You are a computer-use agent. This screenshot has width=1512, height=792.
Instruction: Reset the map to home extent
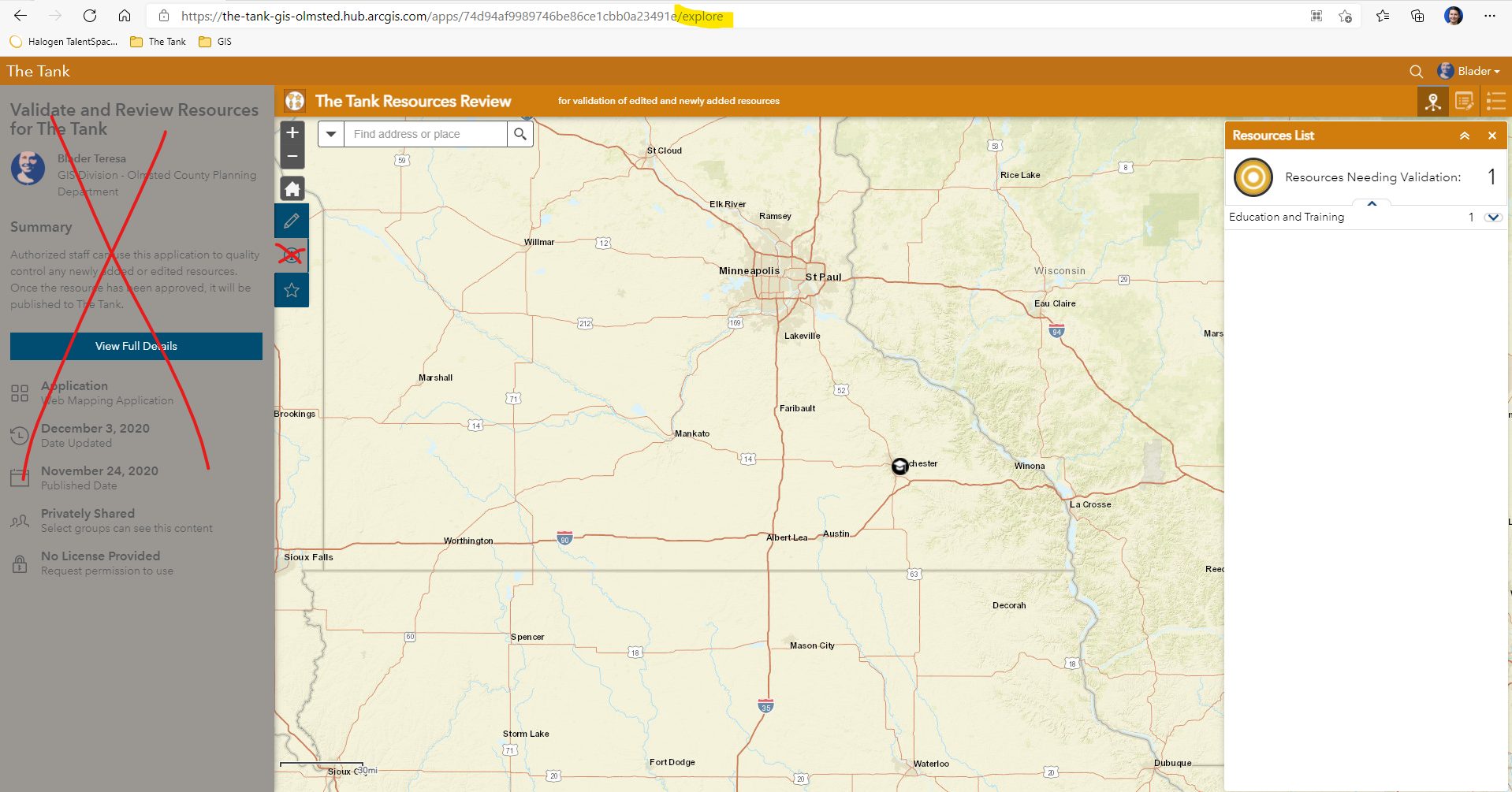click(292, 188)
